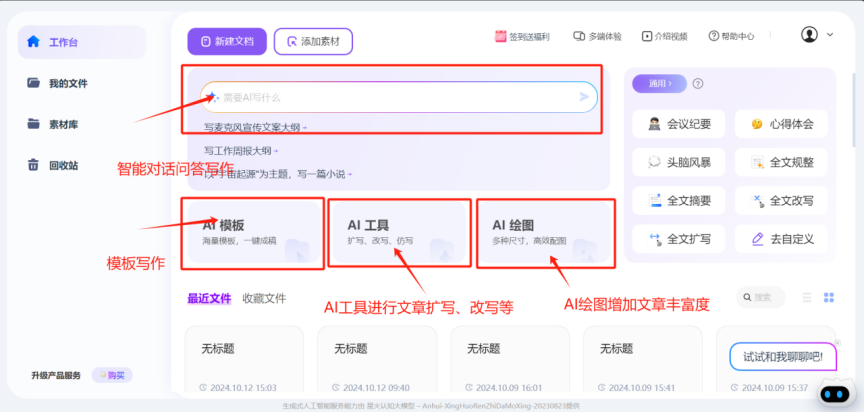This screenshot has height=412, width=864.
Task: Switch to grid view layout icon
Action: coord(828,298)
